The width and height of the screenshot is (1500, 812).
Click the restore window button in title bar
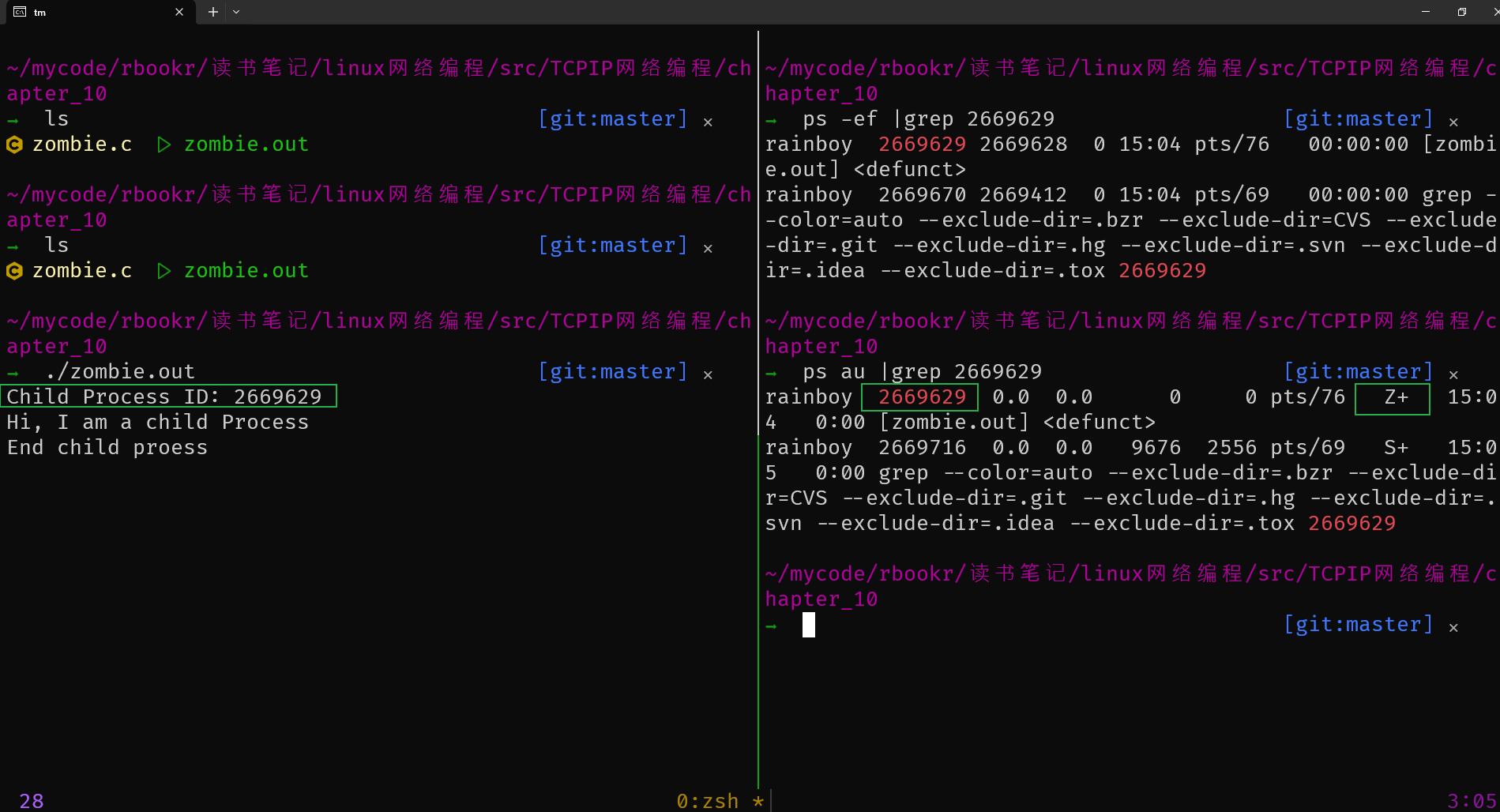pyautogui.click(x=1462, y=12)
